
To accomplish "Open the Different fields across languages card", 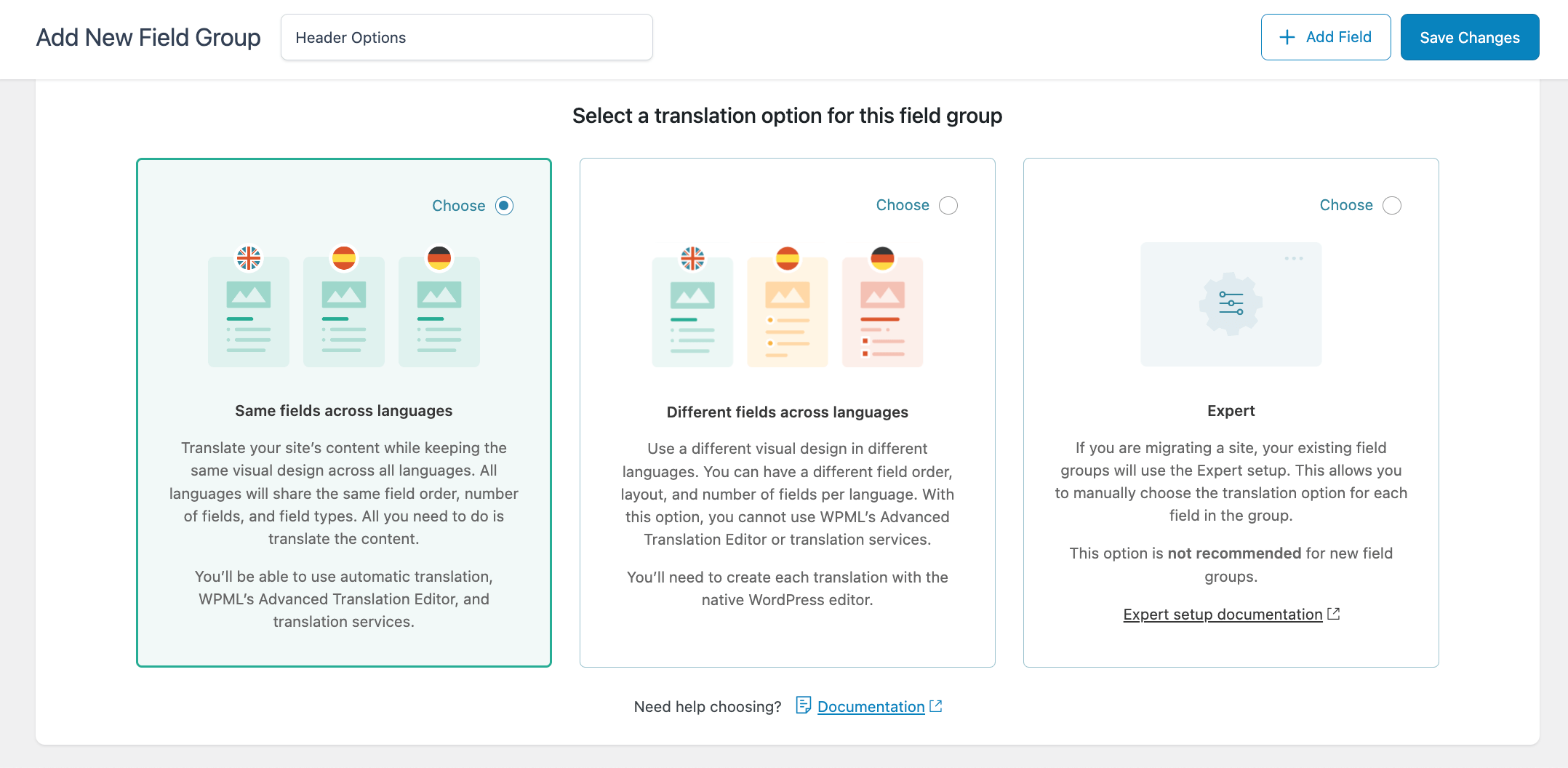I will point(788,411).
